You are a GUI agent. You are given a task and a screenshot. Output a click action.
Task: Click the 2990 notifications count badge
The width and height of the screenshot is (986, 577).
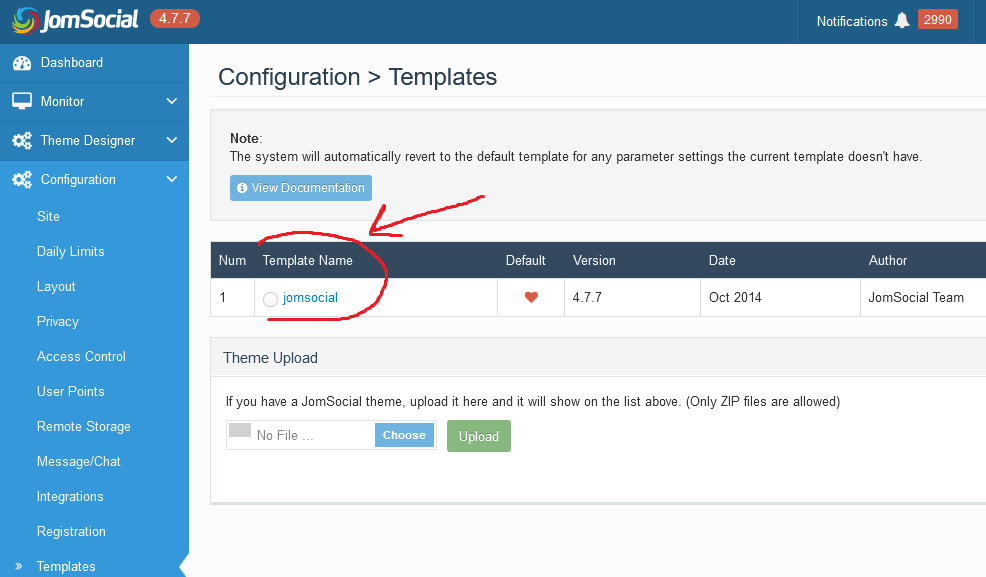tap(937, 20)
